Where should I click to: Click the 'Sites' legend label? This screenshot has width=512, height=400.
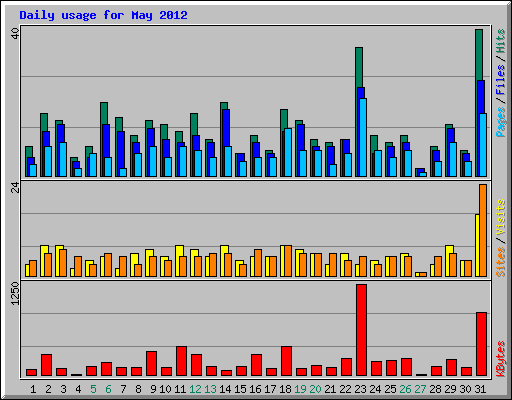501,262
